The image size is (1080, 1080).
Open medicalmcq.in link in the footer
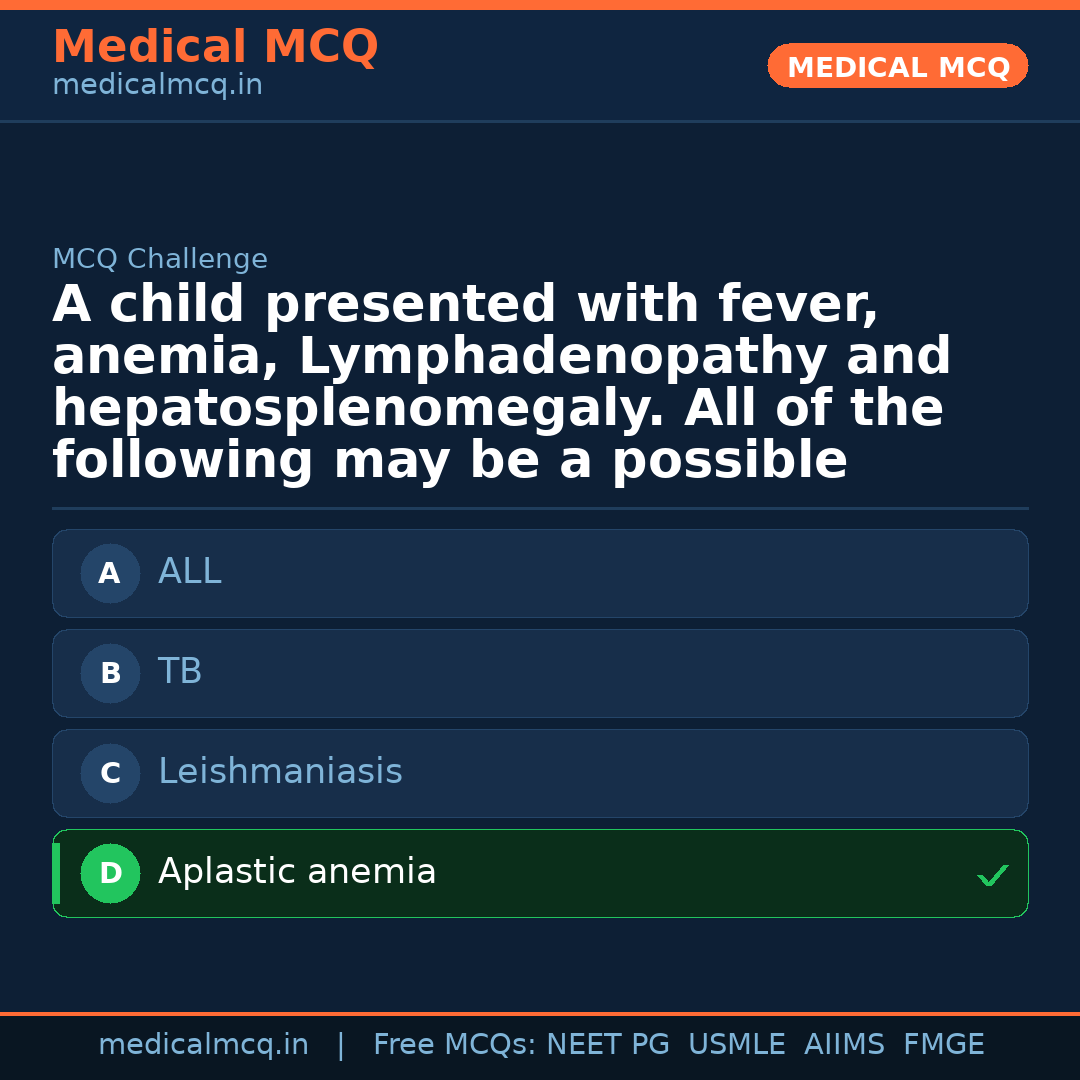coord(203,1045)
